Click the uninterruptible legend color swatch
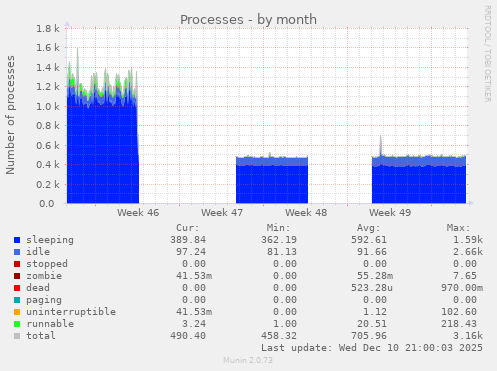 pyautogui.click(x=17, y=312)
